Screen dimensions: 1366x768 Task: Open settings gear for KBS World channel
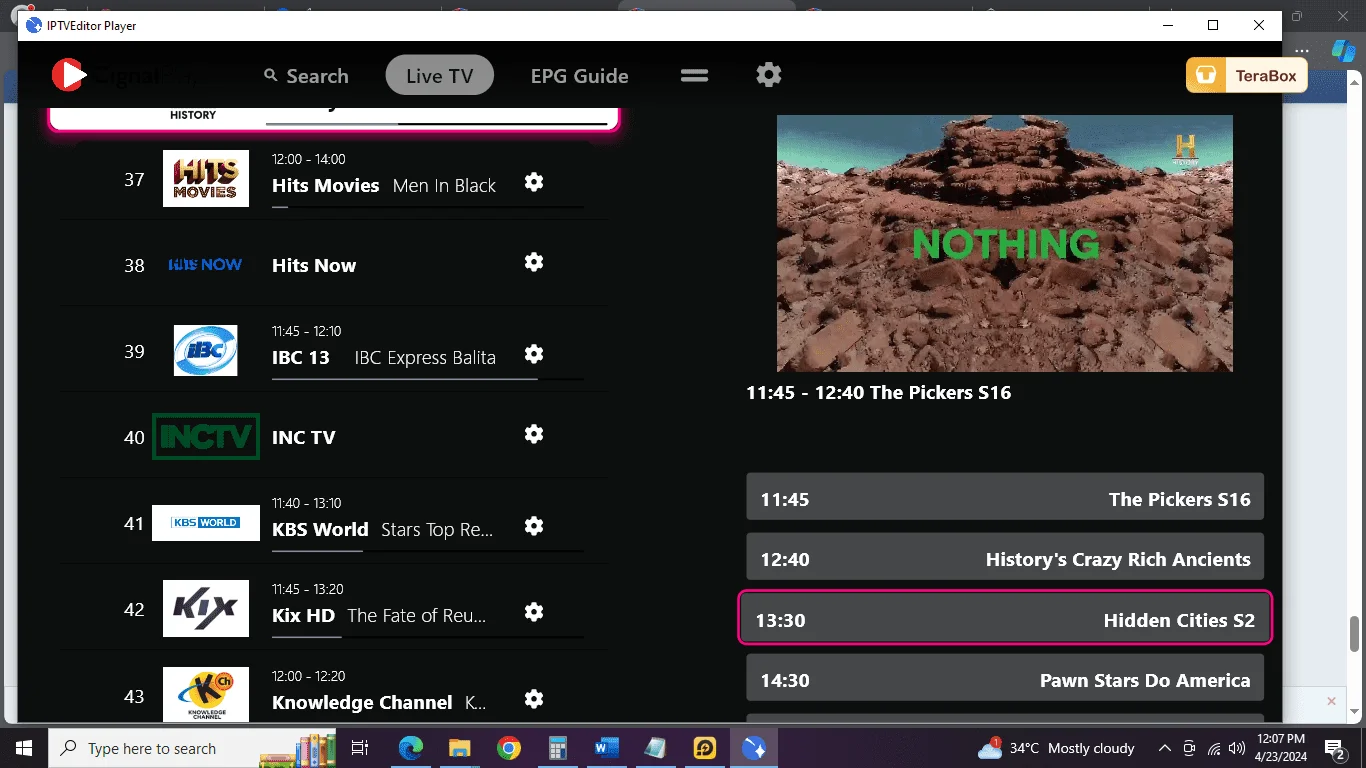(x=534, y=526)
